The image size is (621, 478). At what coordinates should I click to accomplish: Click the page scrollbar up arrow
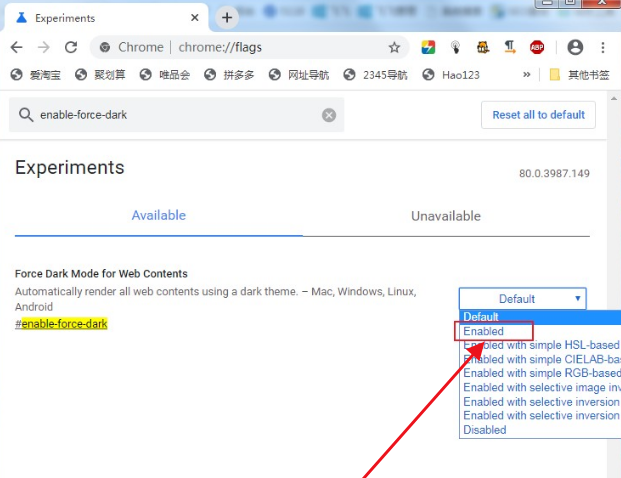(x=613, y=99)
